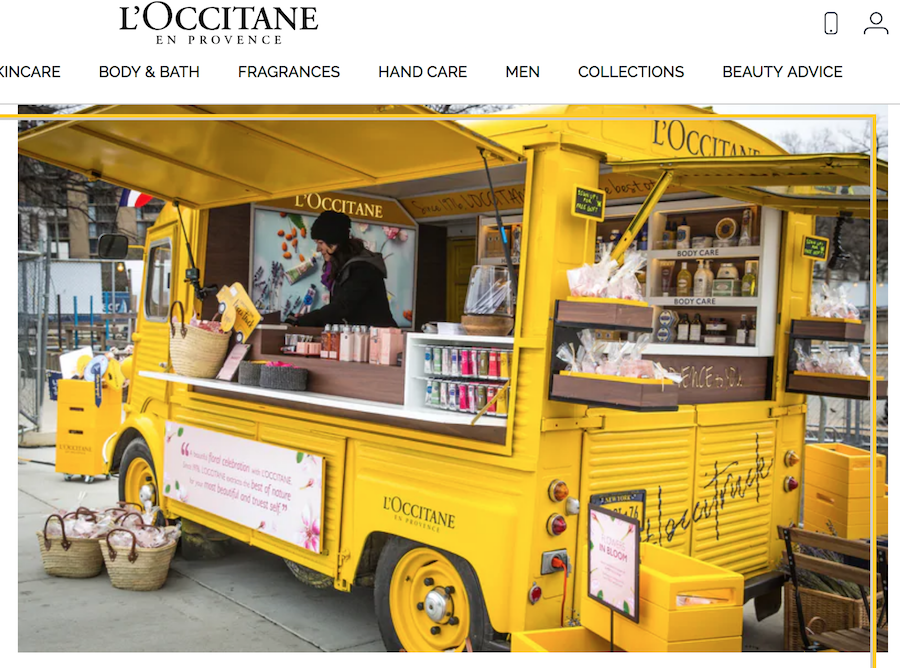Image resolution: width=900 pixels, height=668 pixels.
Task: Open the account profile icon
Action: point(876,24)
